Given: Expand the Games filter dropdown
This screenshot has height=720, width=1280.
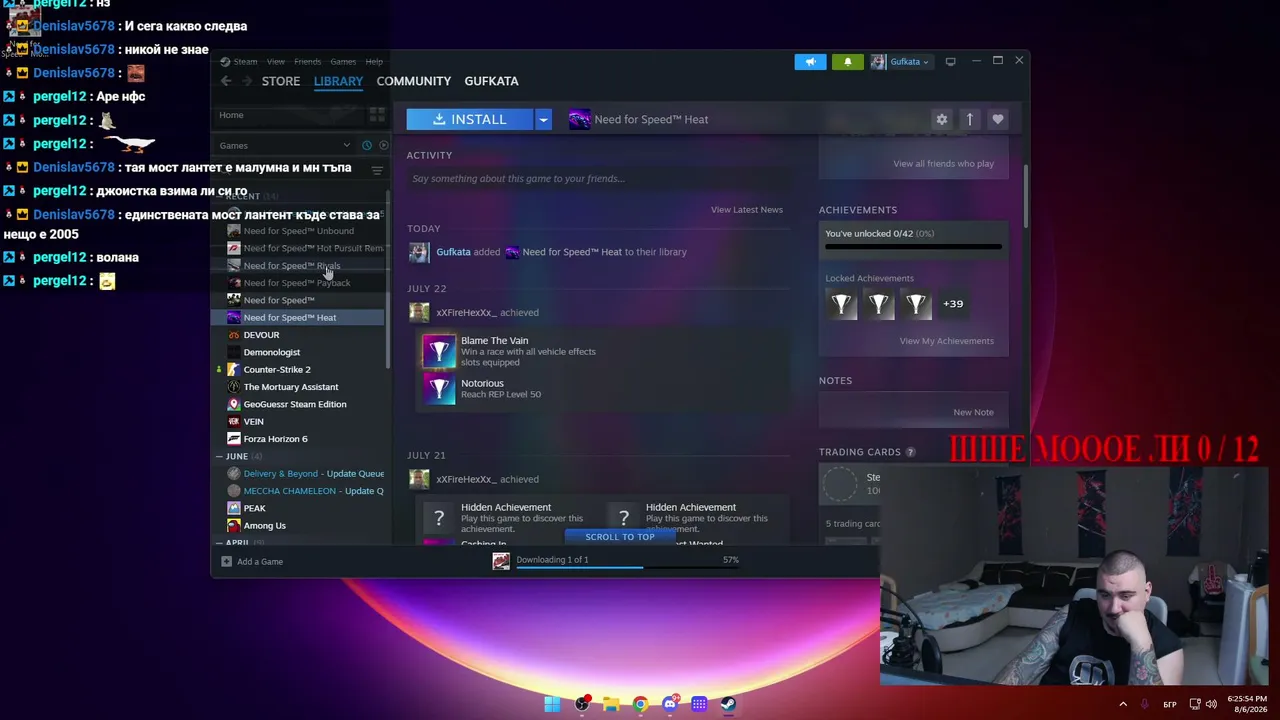Looking at the screenshot, I should 285,145.
